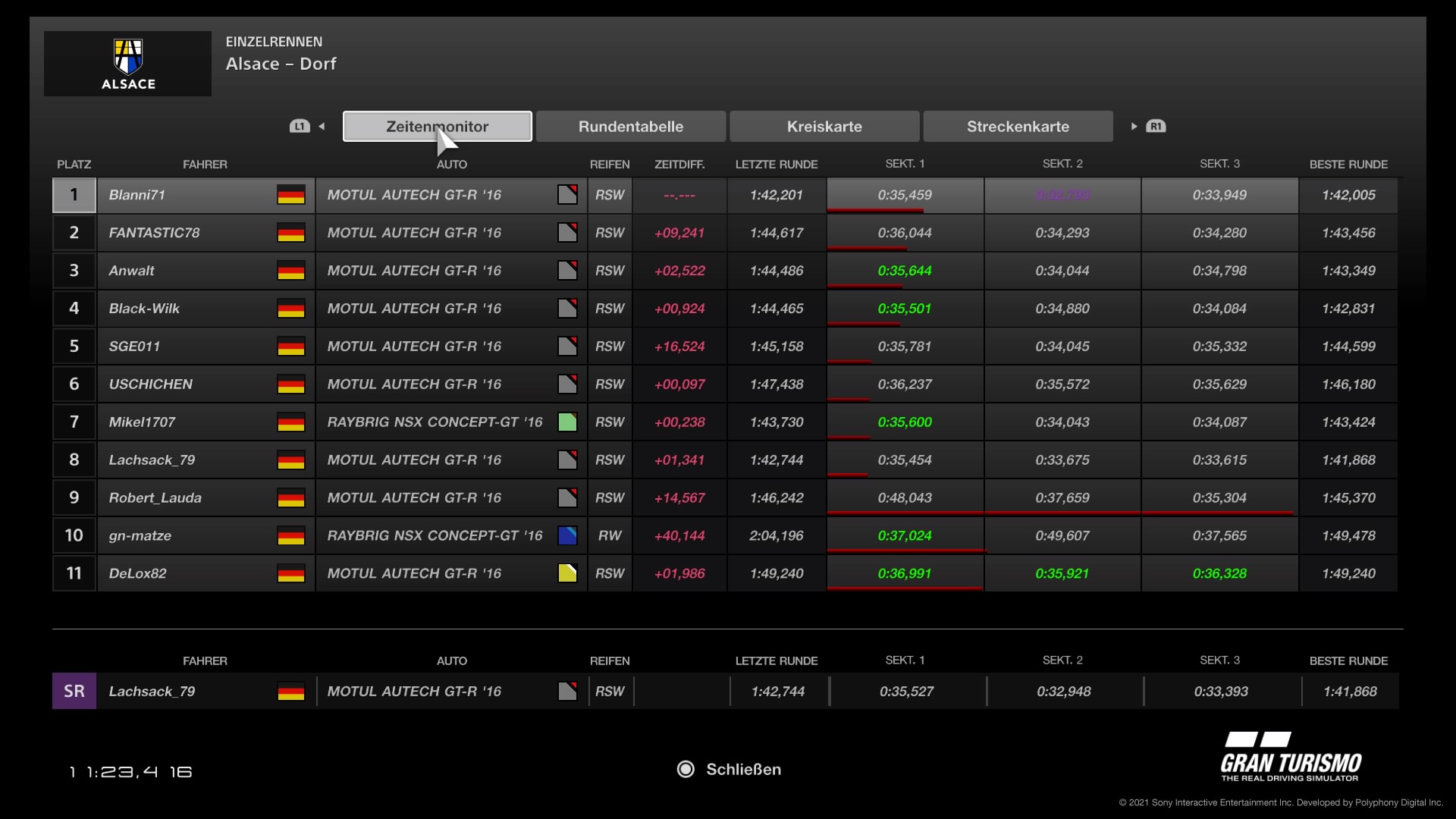Click gn-matze's German flag icon
The image size is (1456, 819).
click(290, 536)
